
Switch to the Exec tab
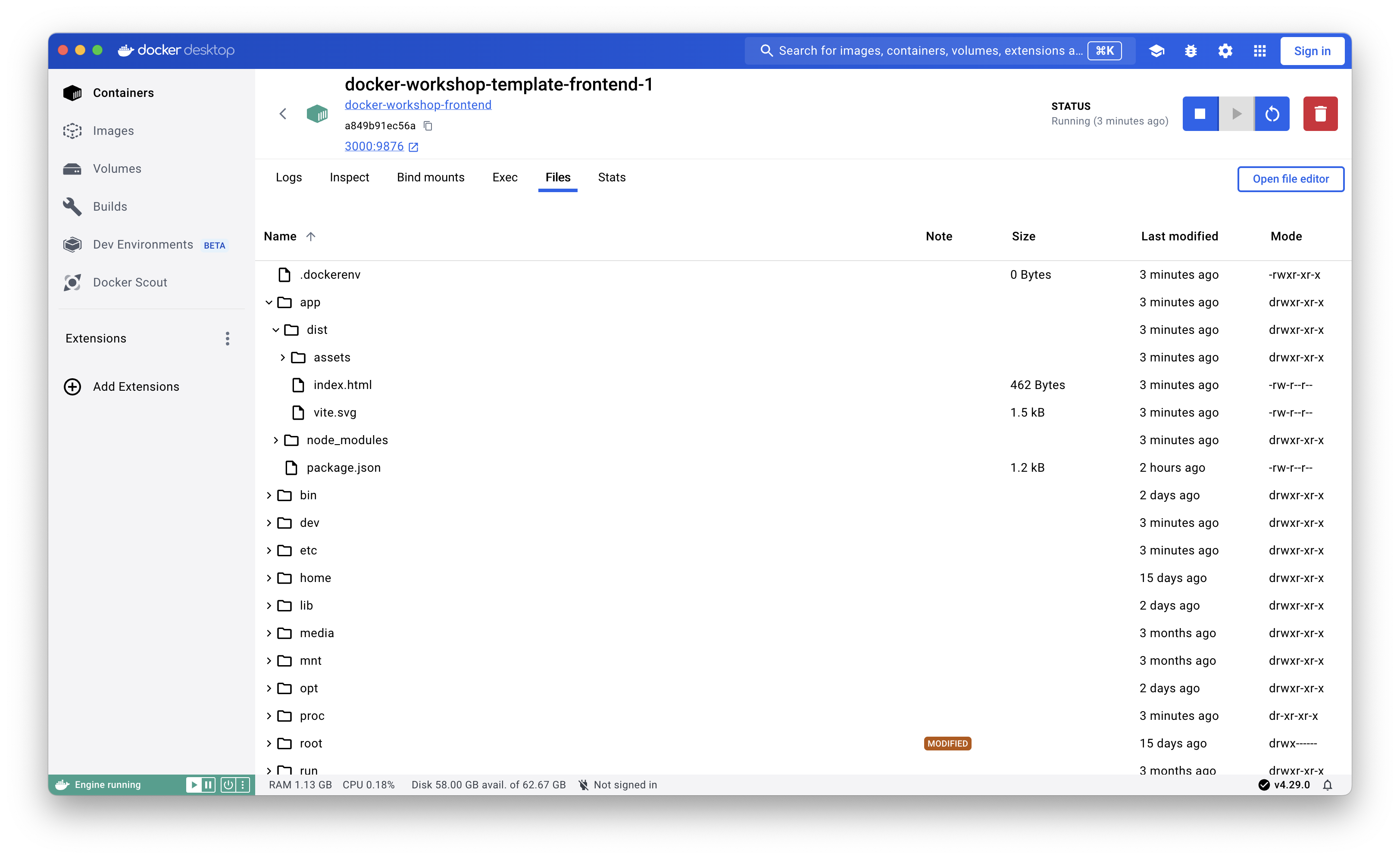[505, 177]
